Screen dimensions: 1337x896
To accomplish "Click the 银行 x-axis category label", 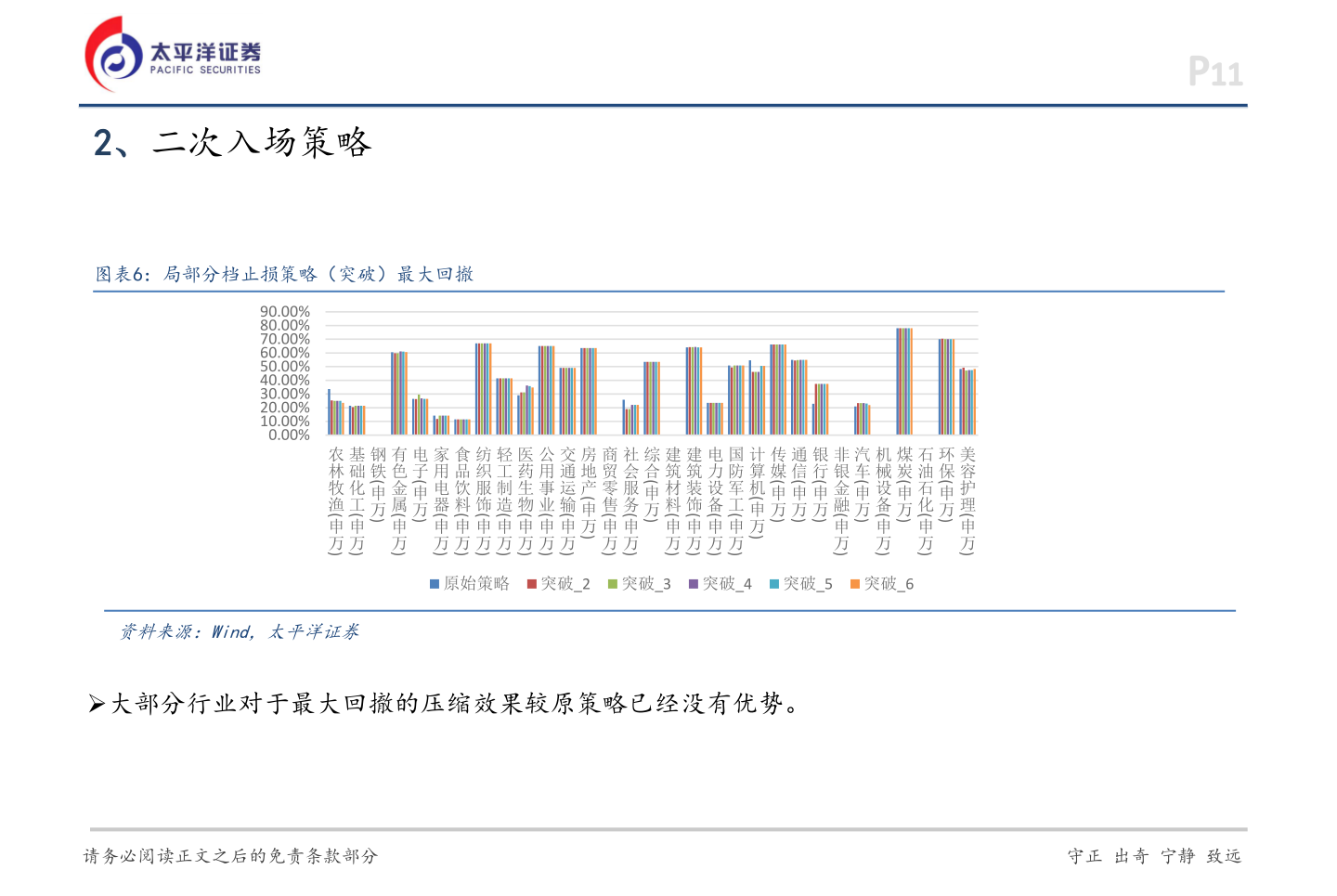I will pos(820,484).
